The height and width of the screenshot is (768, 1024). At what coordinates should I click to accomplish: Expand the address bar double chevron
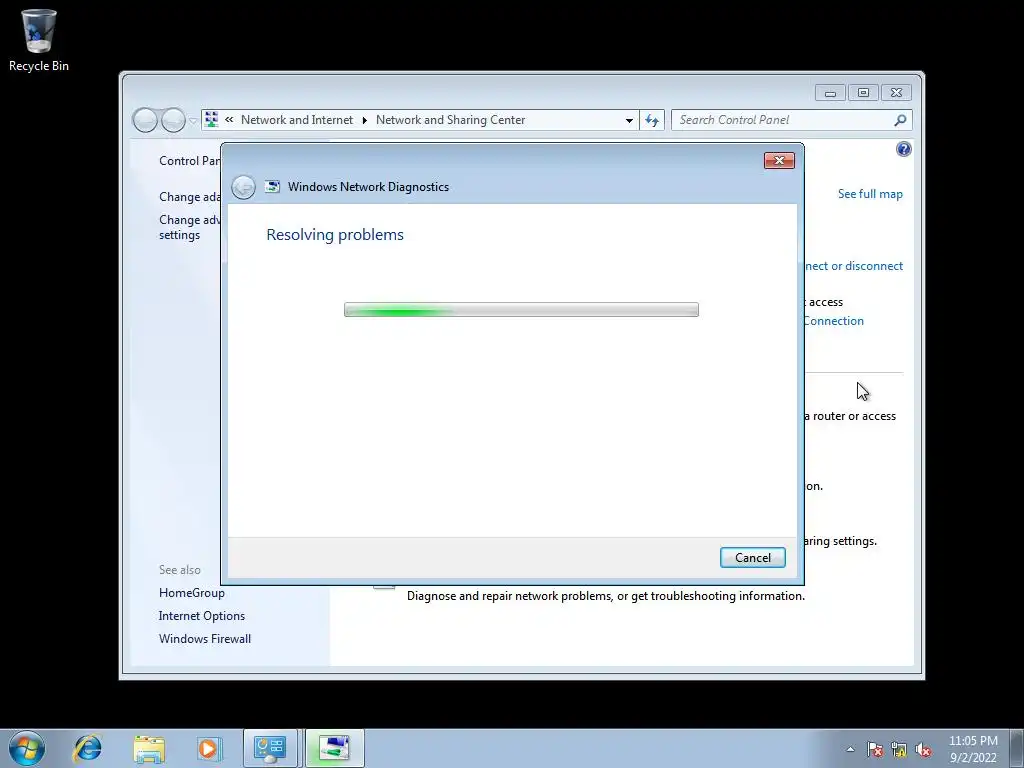point(229,120)
